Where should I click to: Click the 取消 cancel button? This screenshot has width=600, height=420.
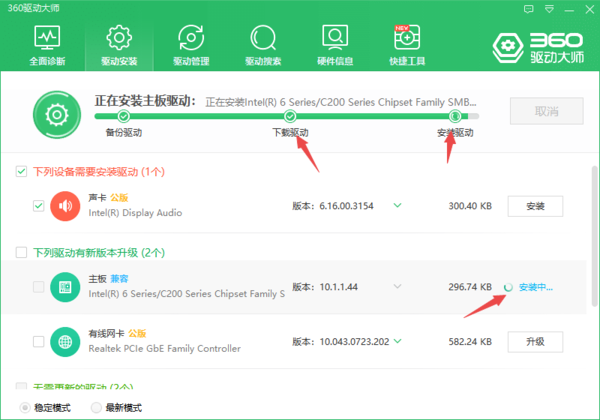click(546, 111)
